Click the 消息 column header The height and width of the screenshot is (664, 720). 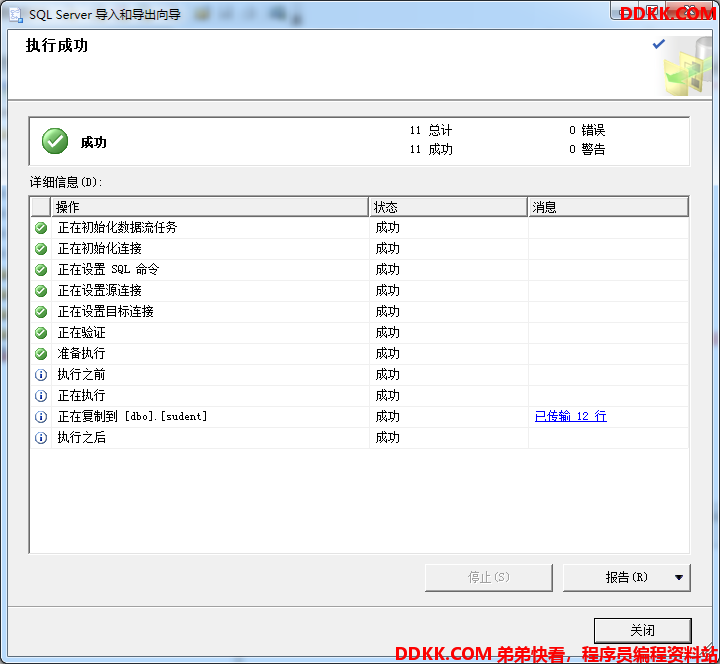[608, 207]
